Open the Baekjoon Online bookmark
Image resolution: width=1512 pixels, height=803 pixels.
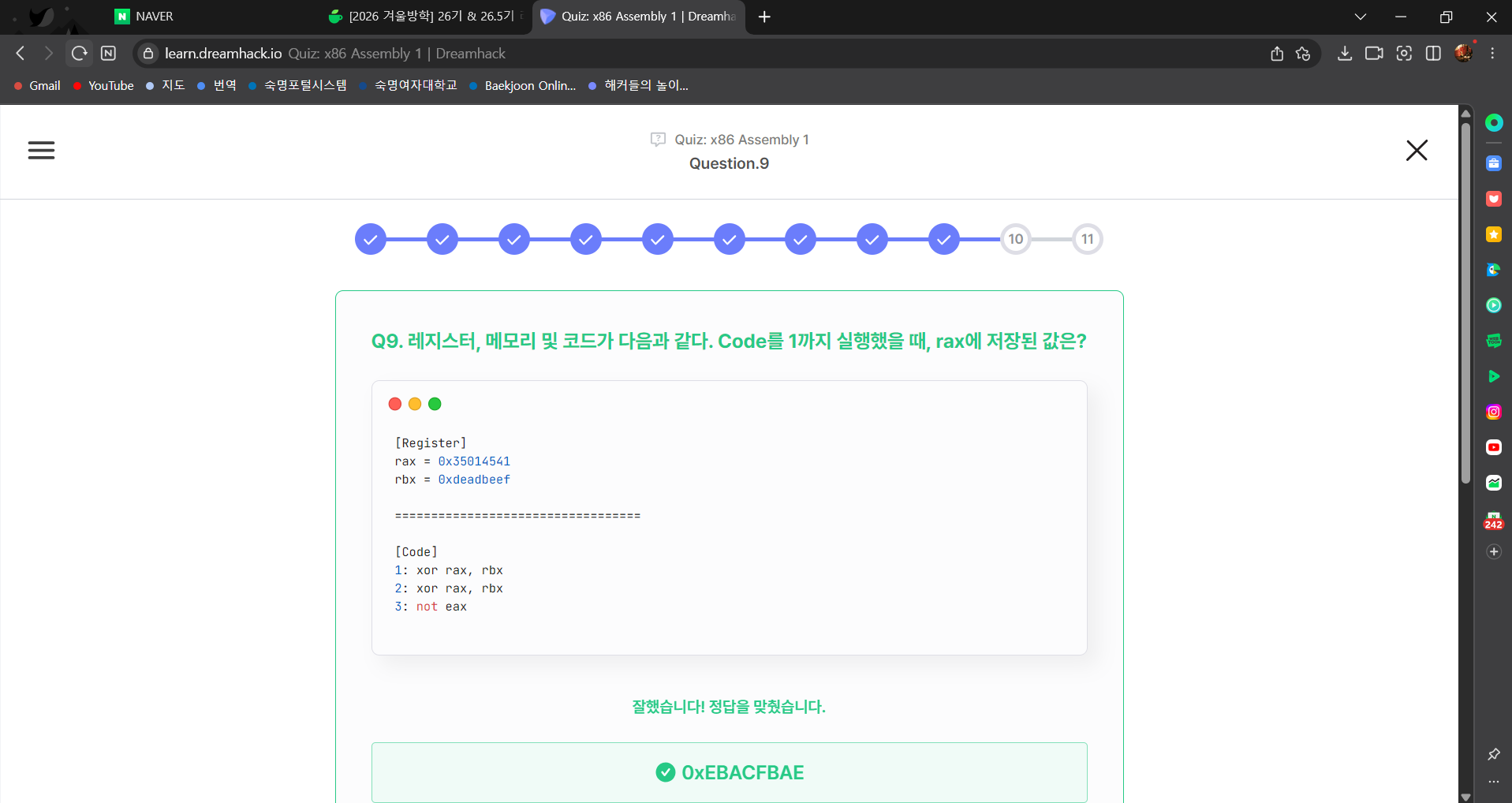(529, 86)
